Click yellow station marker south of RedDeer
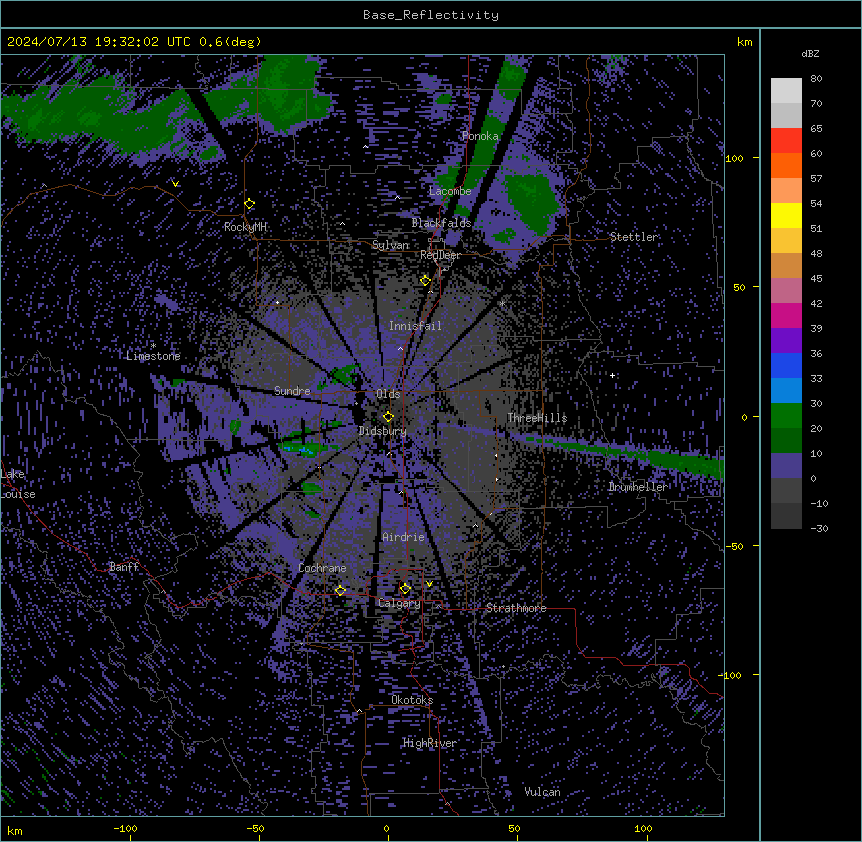 point(425,281)
